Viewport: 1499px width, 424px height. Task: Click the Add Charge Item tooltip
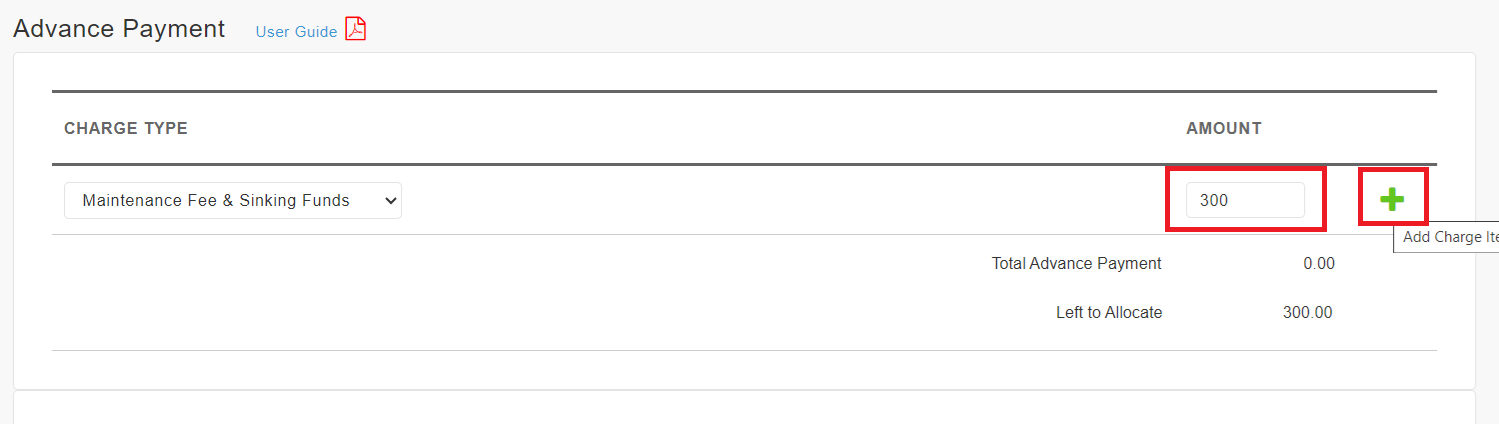point(1446,238)
